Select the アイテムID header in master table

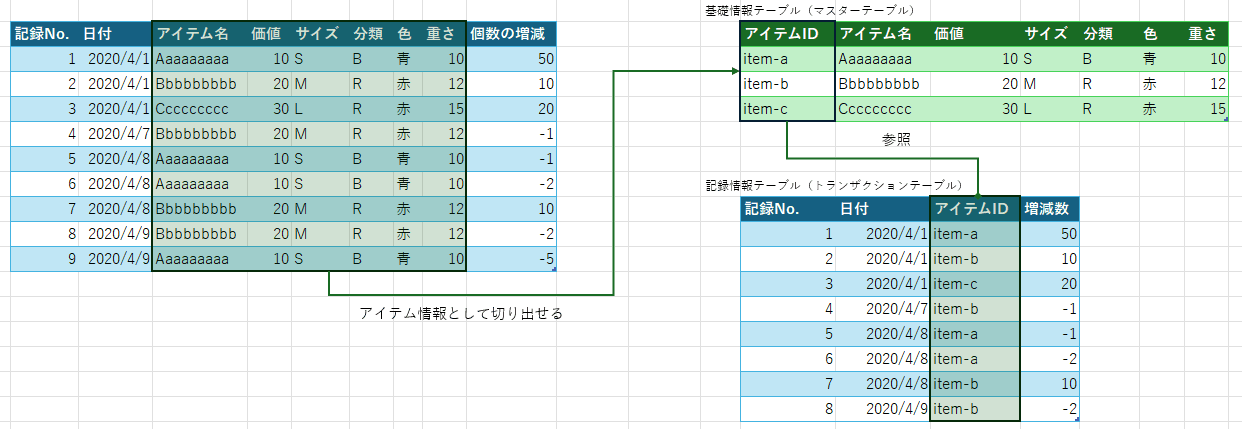(x=786, y=34)
